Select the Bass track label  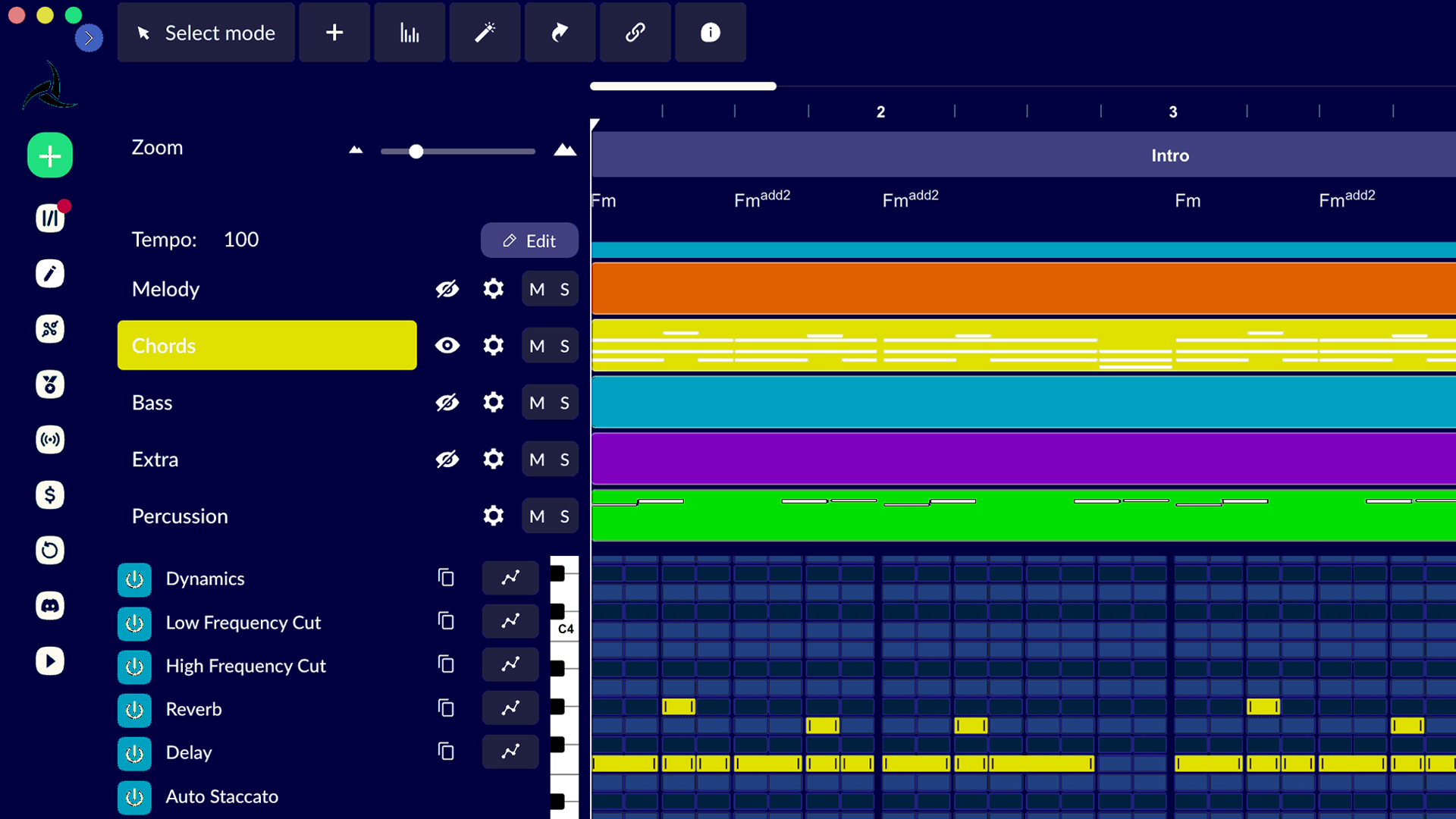click(152, 403)
